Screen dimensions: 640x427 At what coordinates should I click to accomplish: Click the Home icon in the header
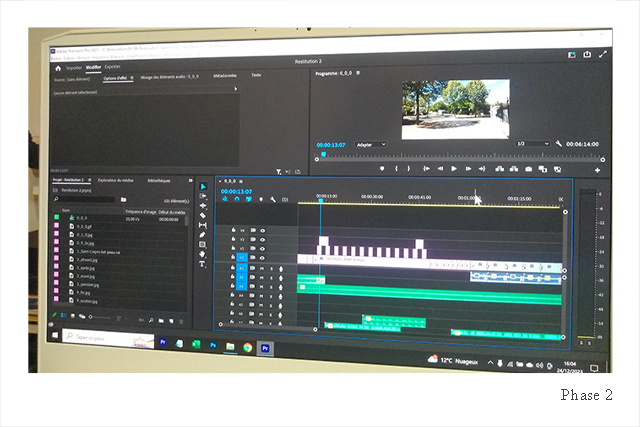(x=58, y=69)
